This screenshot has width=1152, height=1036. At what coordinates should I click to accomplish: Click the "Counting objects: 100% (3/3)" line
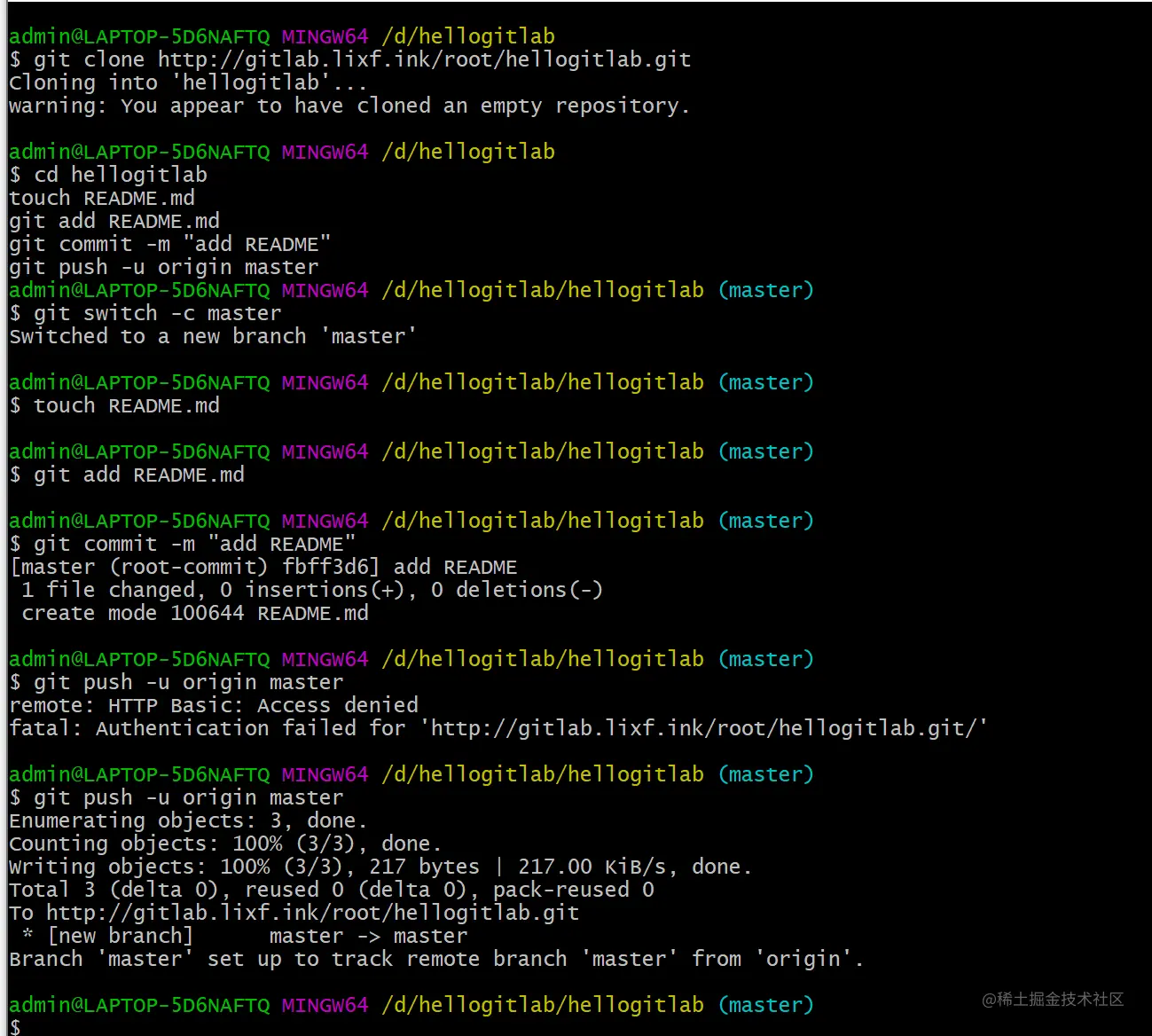tap(225, 844)
